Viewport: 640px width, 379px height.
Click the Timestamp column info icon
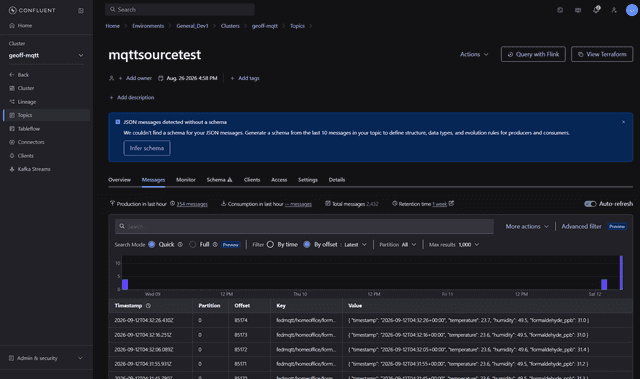click(x=148, y=306)
